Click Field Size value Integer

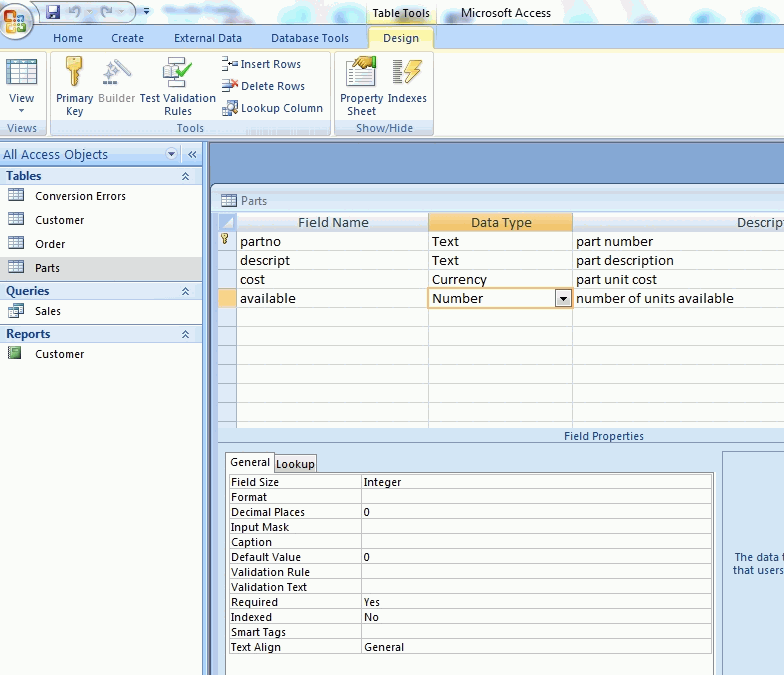click(x=536, y=482)
